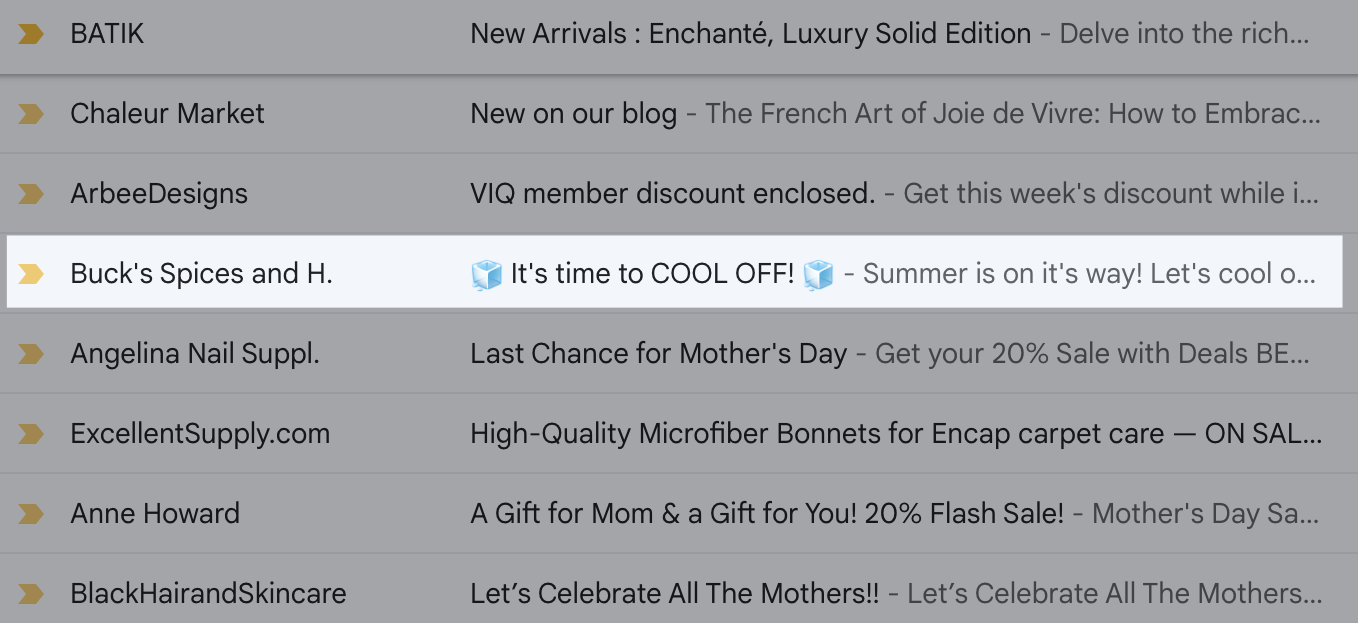Click the importance arrow next to Anne Howard
The image size is (1358, 623).
pos(32,513)
